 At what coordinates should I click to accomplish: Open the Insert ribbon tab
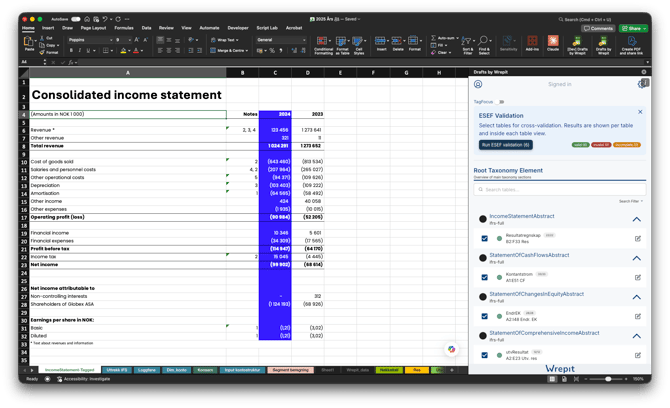click(x=48, y=28)
